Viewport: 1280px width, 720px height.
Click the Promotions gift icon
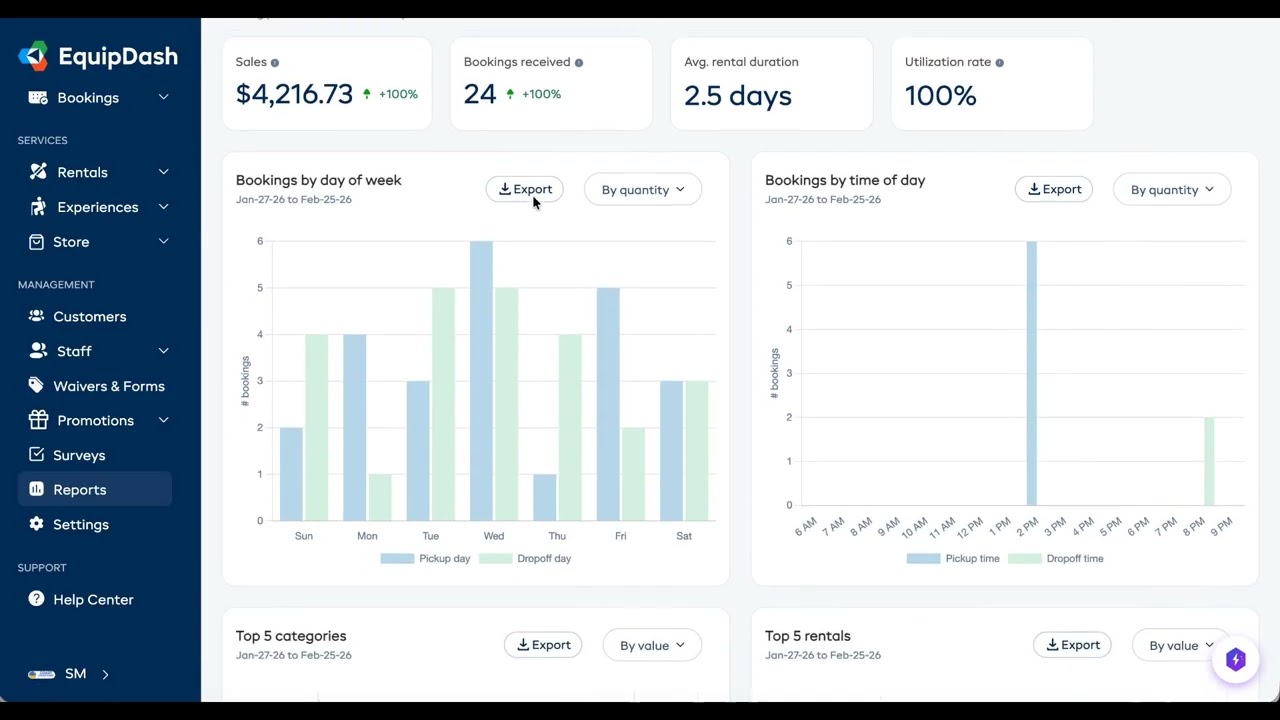pyautogui.click(x=38, y=420)
